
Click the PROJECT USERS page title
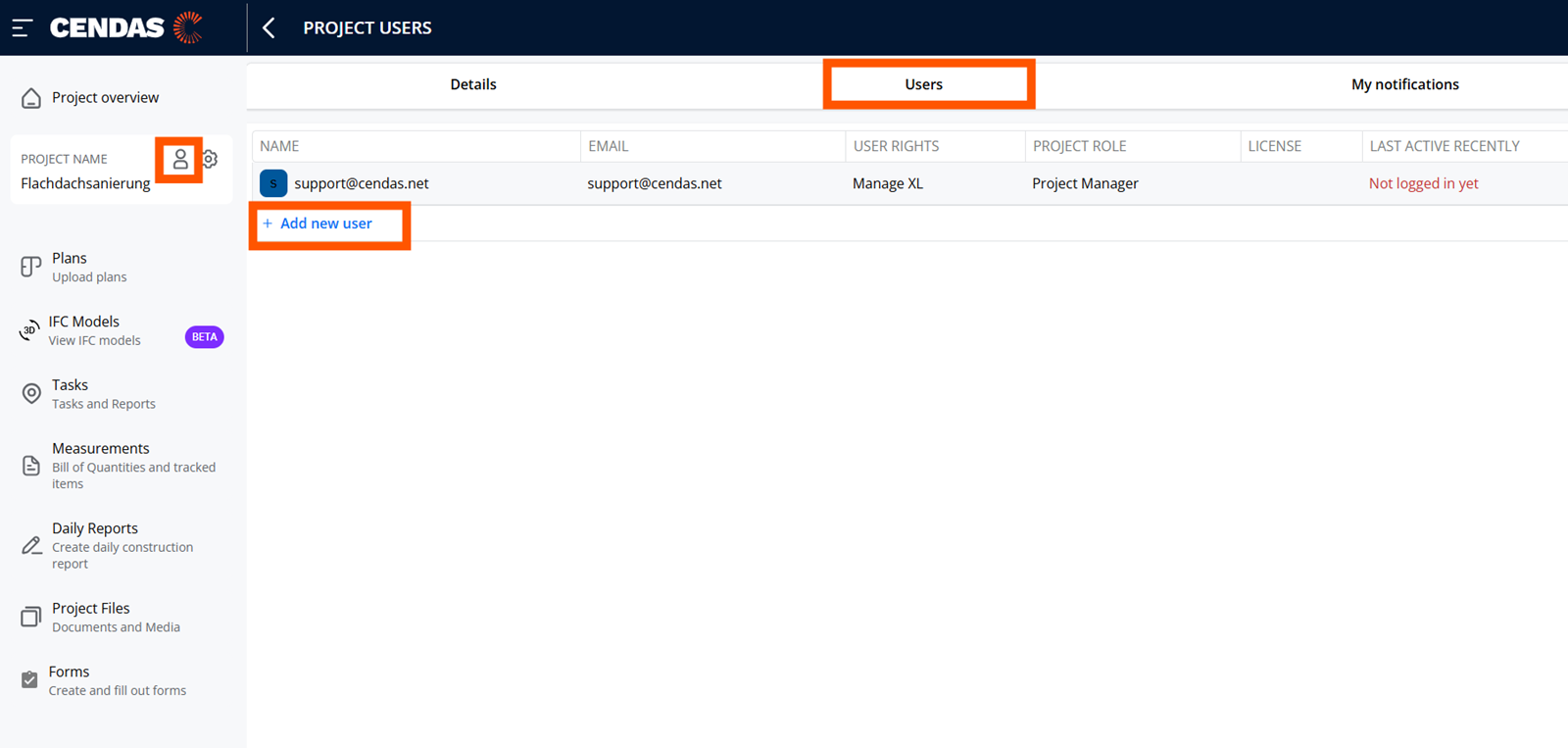click(x=367, y=27)
